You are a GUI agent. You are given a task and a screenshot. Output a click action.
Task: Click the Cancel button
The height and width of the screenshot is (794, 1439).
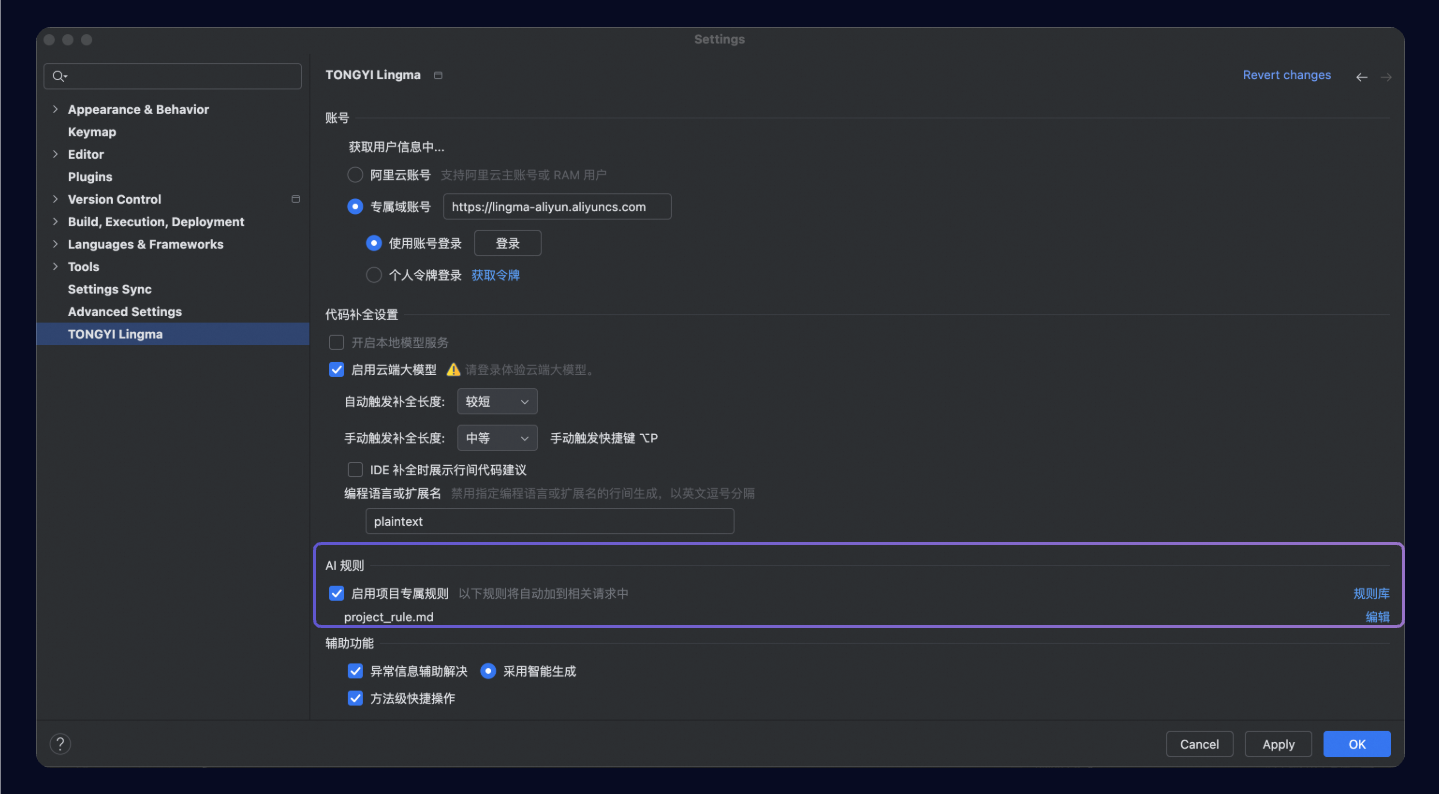(x=1199, y=744)
